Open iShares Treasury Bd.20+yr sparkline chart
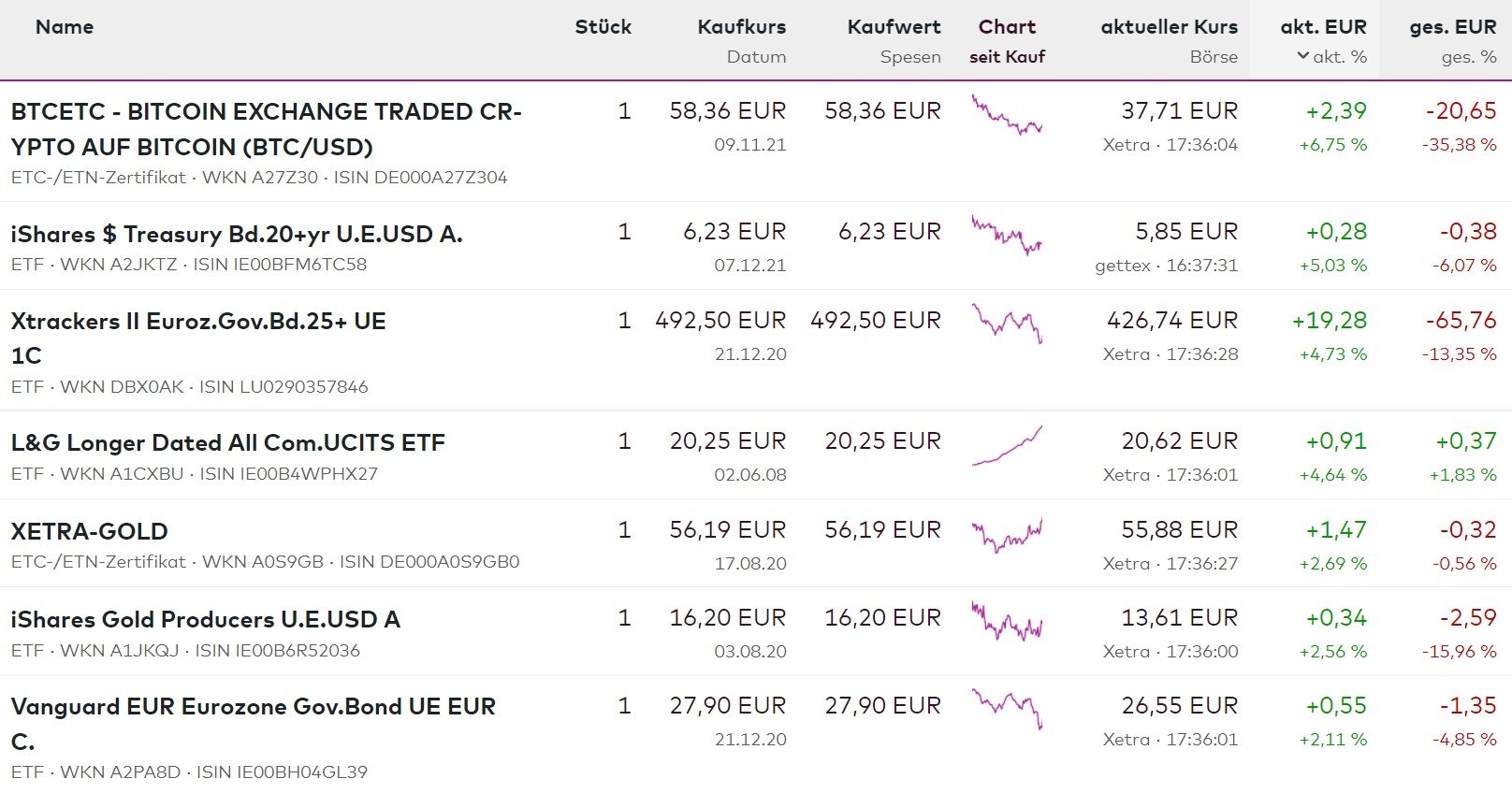1512x793 pixels. click(1007, 235)
